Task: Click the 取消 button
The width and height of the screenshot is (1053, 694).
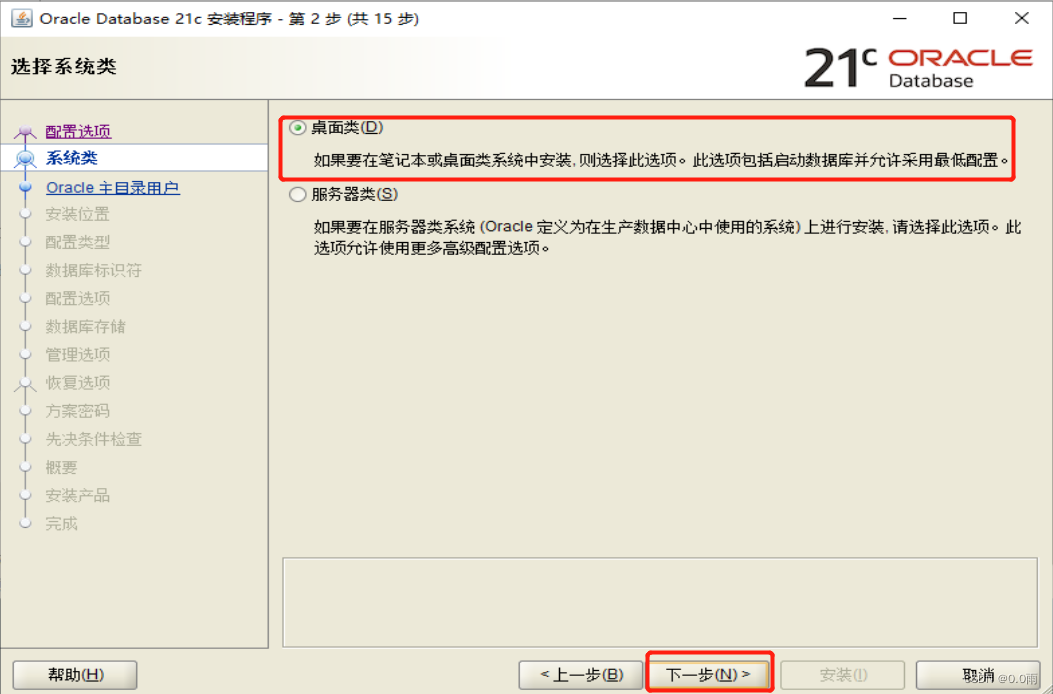Action: click(x=977, y=674)
